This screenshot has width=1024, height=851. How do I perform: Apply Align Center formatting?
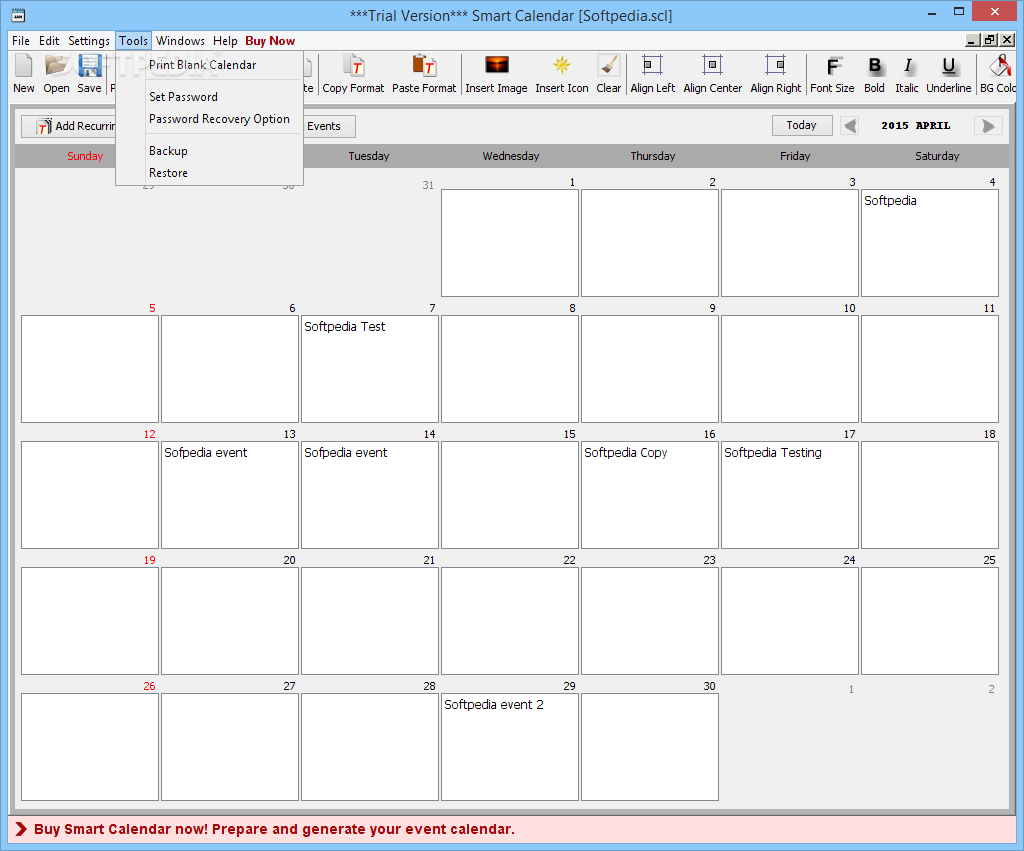tap(712, 74)
